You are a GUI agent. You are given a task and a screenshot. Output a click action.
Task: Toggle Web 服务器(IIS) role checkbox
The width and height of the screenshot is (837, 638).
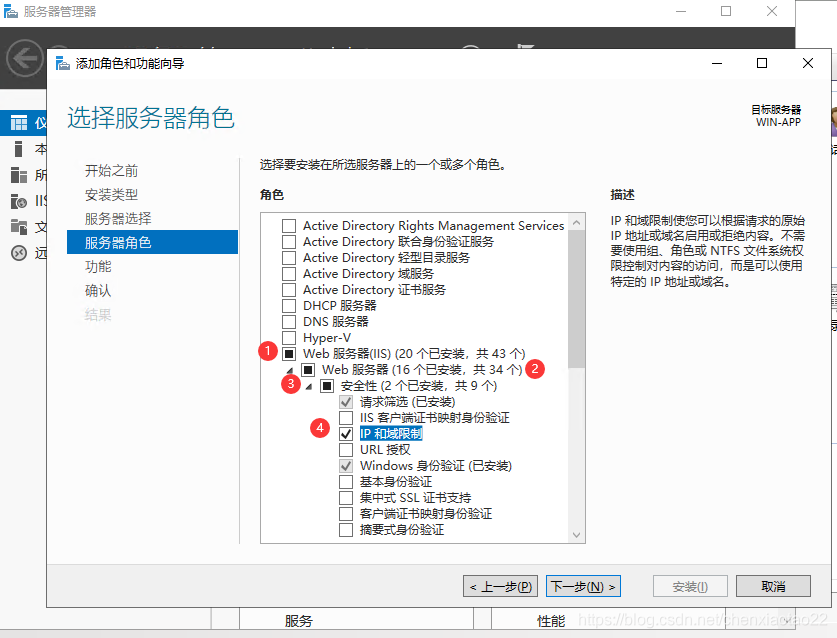pyautogui.click(x=289, y=353)
